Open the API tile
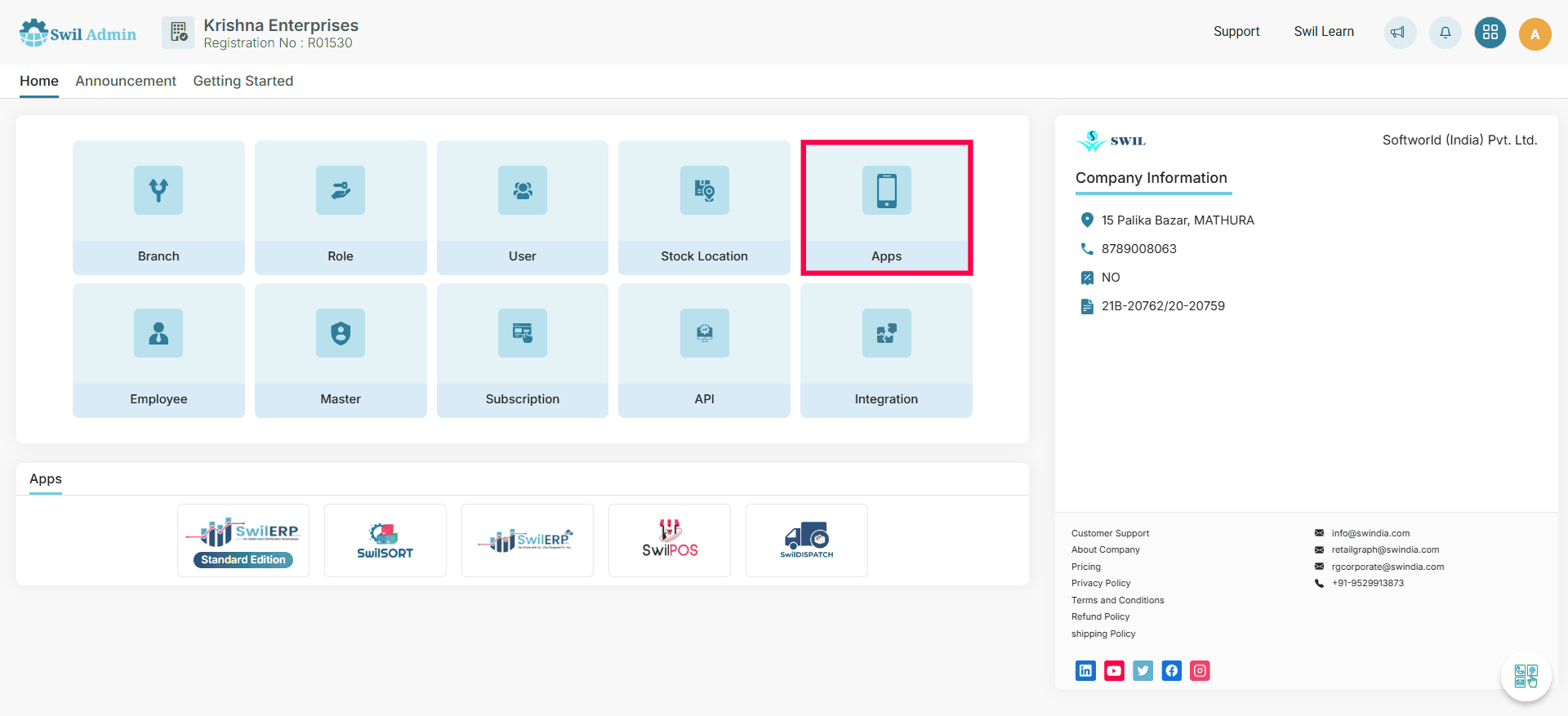 704,350
